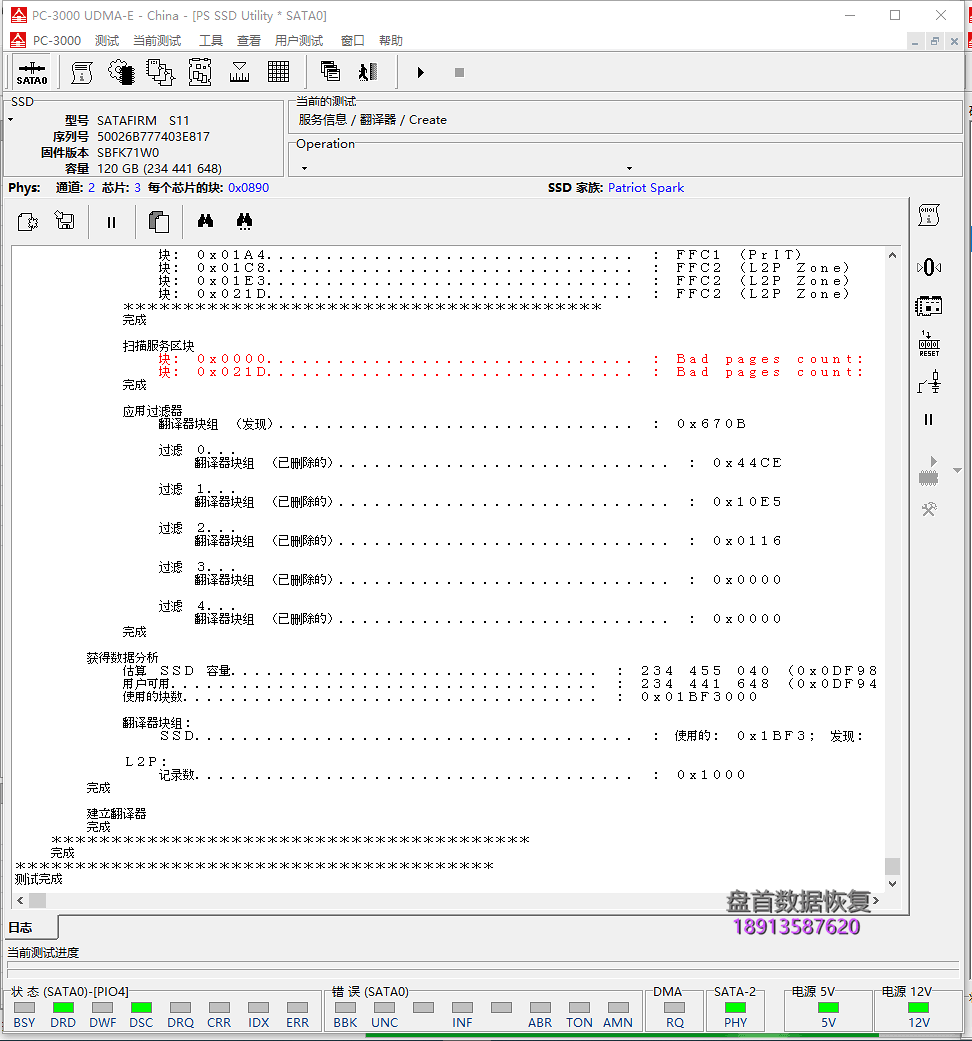Image resolution: width=972 pixels, height=1041 pixels.
Task: Click the RESET counter sidebar icon
Action: click(929, 344)
